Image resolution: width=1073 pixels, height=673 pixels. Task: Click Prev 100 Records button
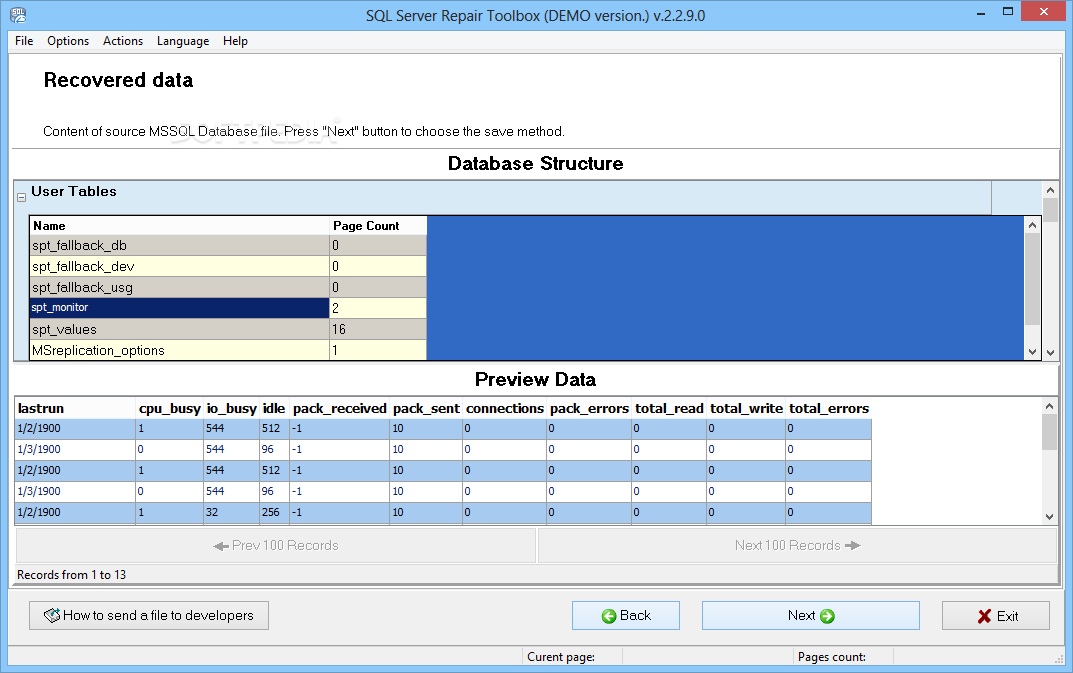[x=276, y=546]
